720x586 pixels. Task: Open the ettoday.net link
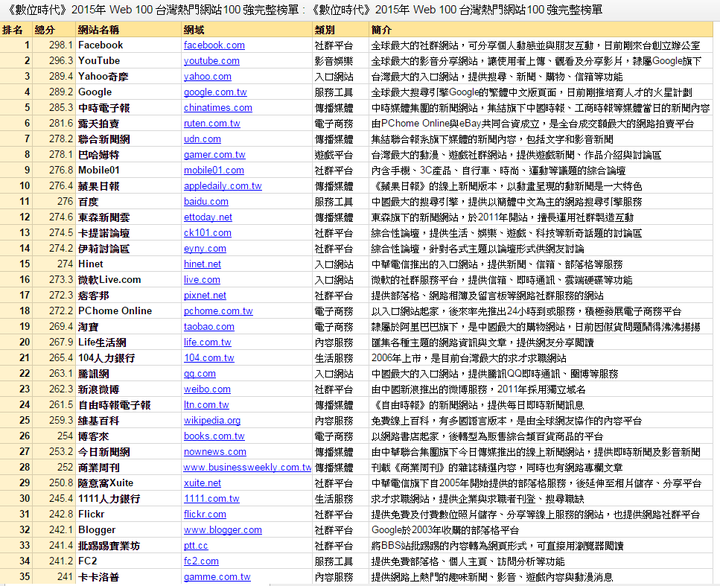[x=208, y=217]
